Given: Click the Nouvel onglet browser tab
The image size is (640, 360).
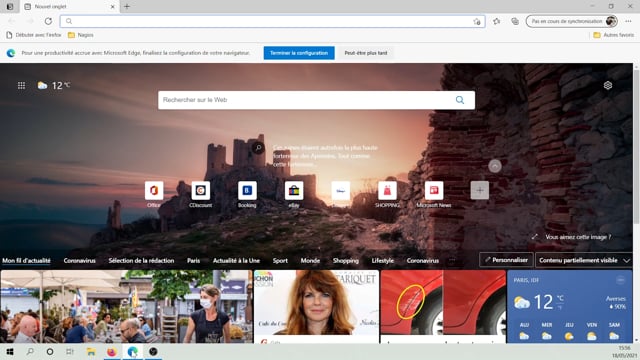Looking at the screenshot, I should point(69,7).
